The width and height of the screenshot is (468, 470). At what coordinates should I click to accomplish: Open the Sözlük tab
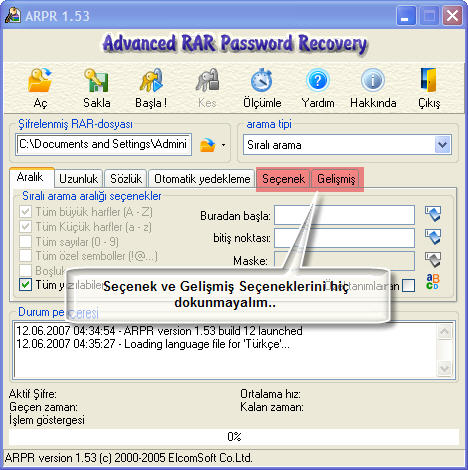(x=126, y=179)
